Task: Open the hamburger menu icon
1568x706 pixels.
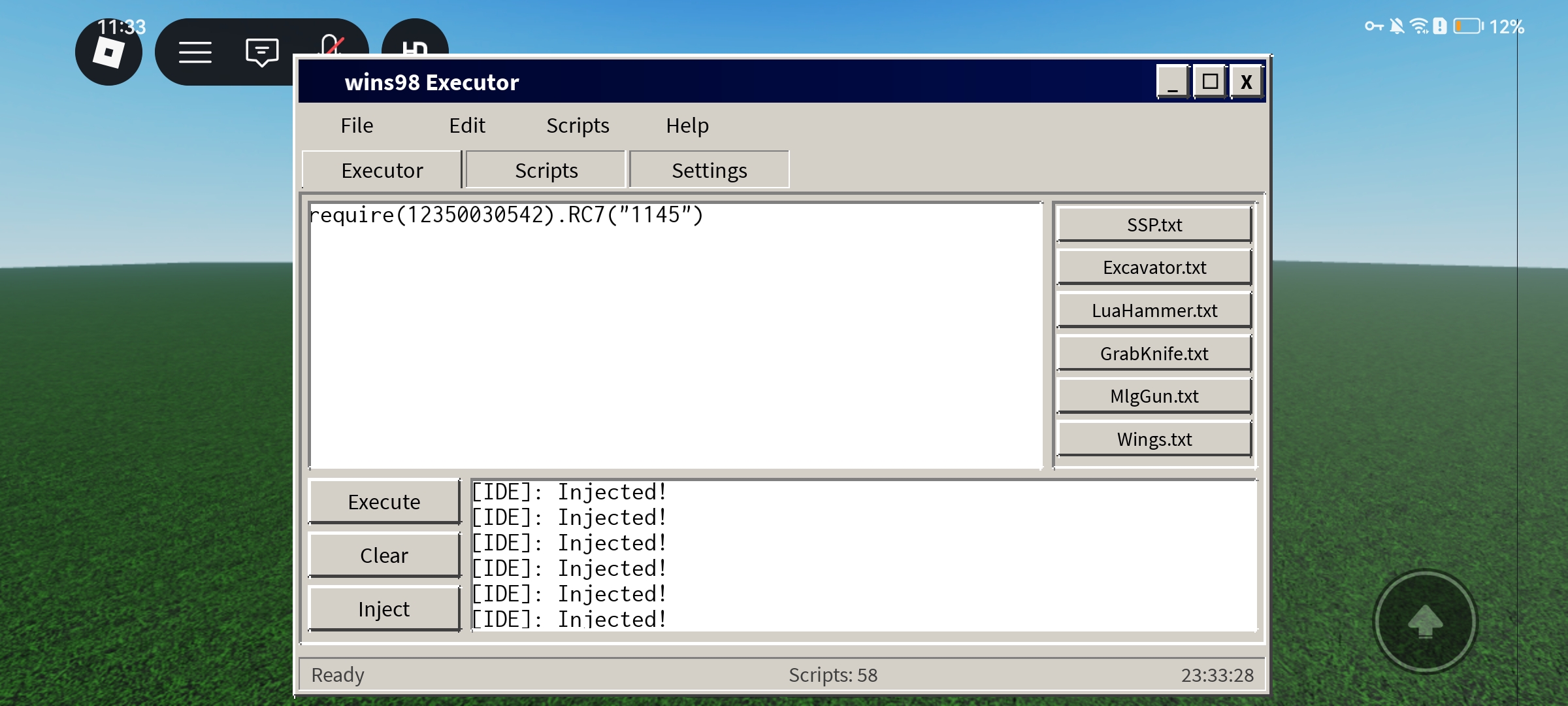Action: point(195,52)
